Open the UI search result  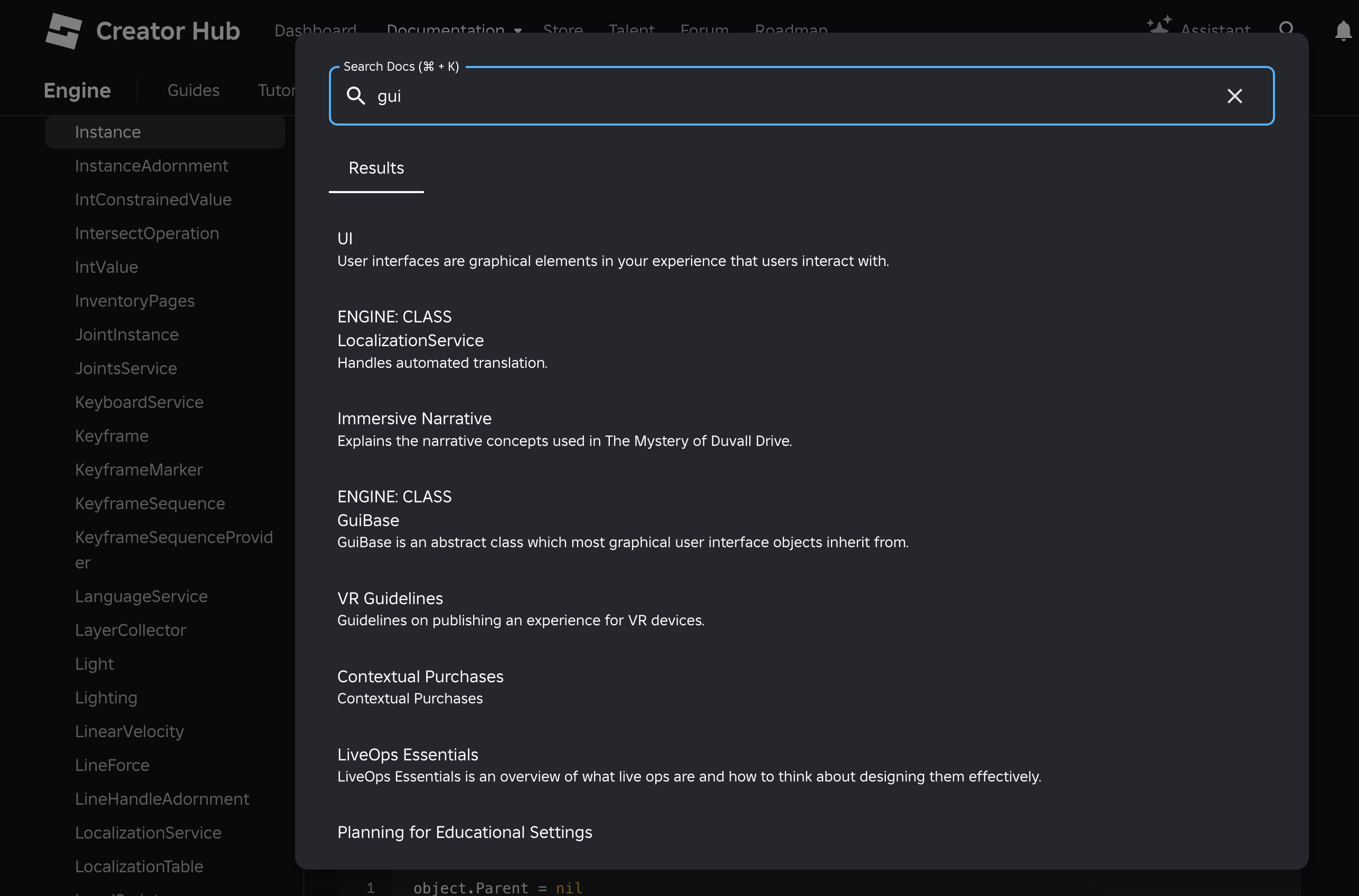613,250
